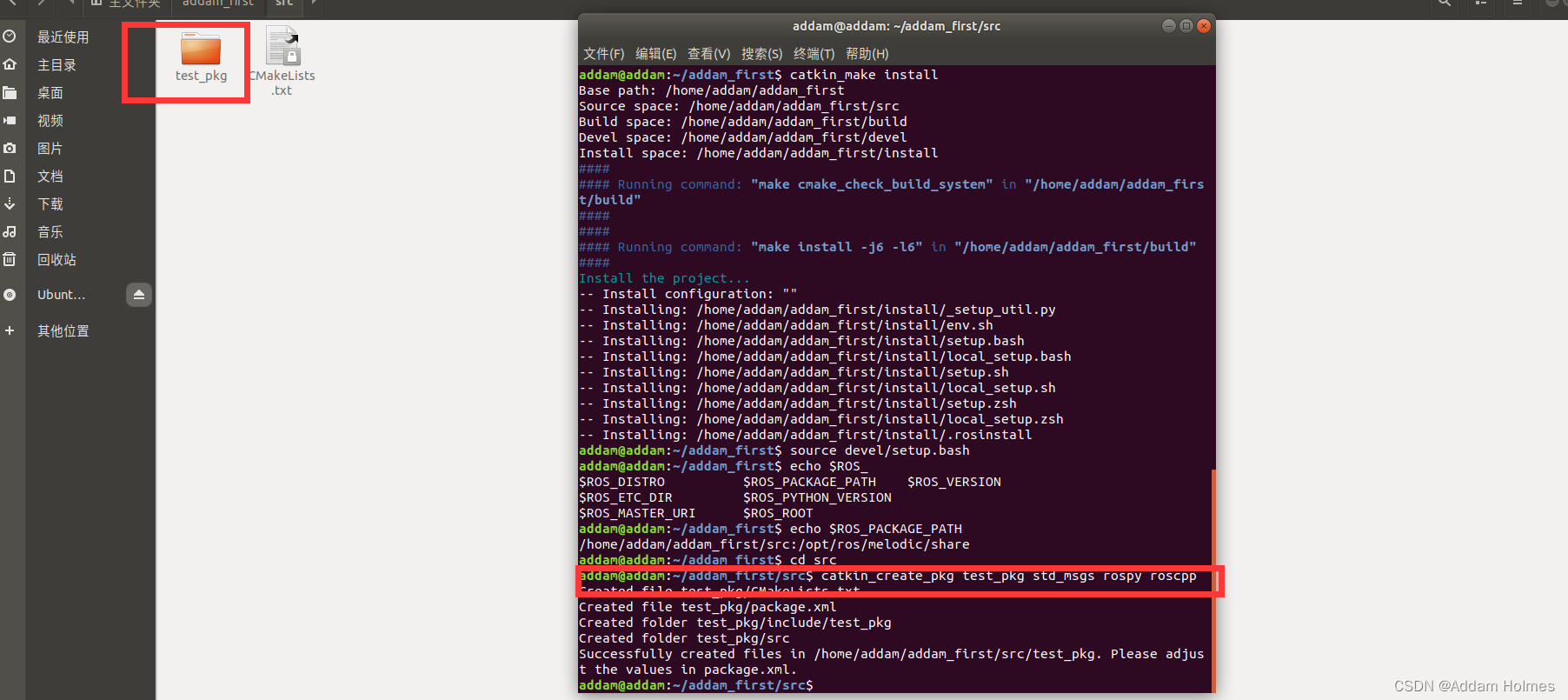The image size is (1568, 700).
Task: Click $ROS_ROOT completion entry
Action: pyautogui.click(x=778, y=513)
